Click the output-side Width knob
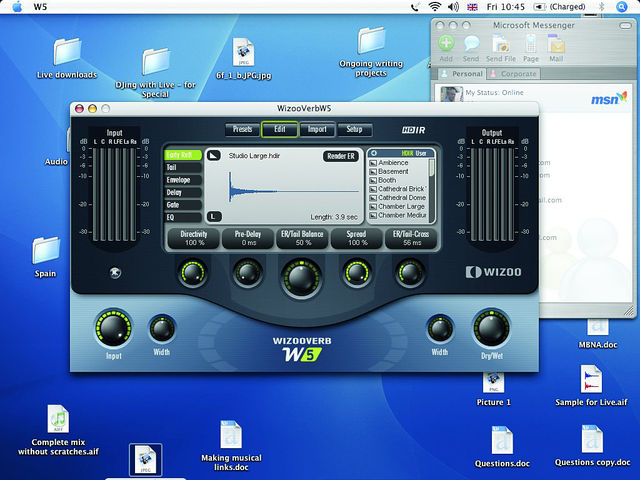 pyautogui.click(x=440, y=329)
